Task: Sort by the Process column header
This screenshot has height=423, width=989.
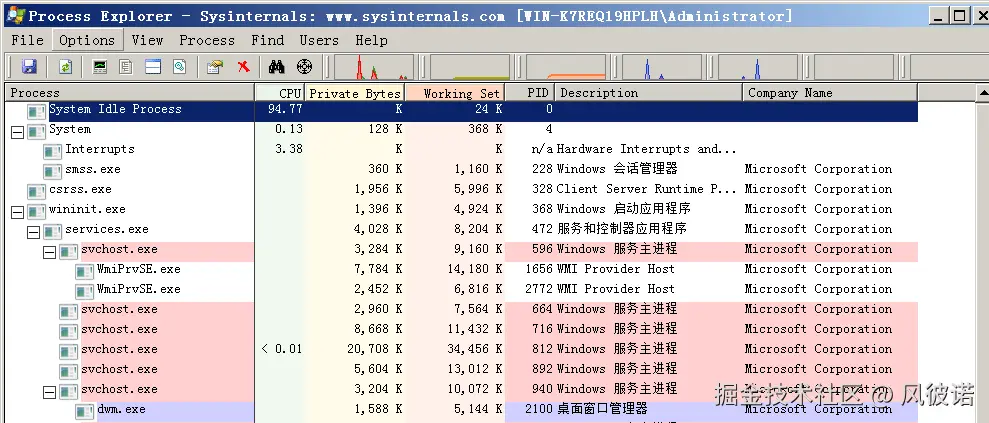Action: [129, 93]
